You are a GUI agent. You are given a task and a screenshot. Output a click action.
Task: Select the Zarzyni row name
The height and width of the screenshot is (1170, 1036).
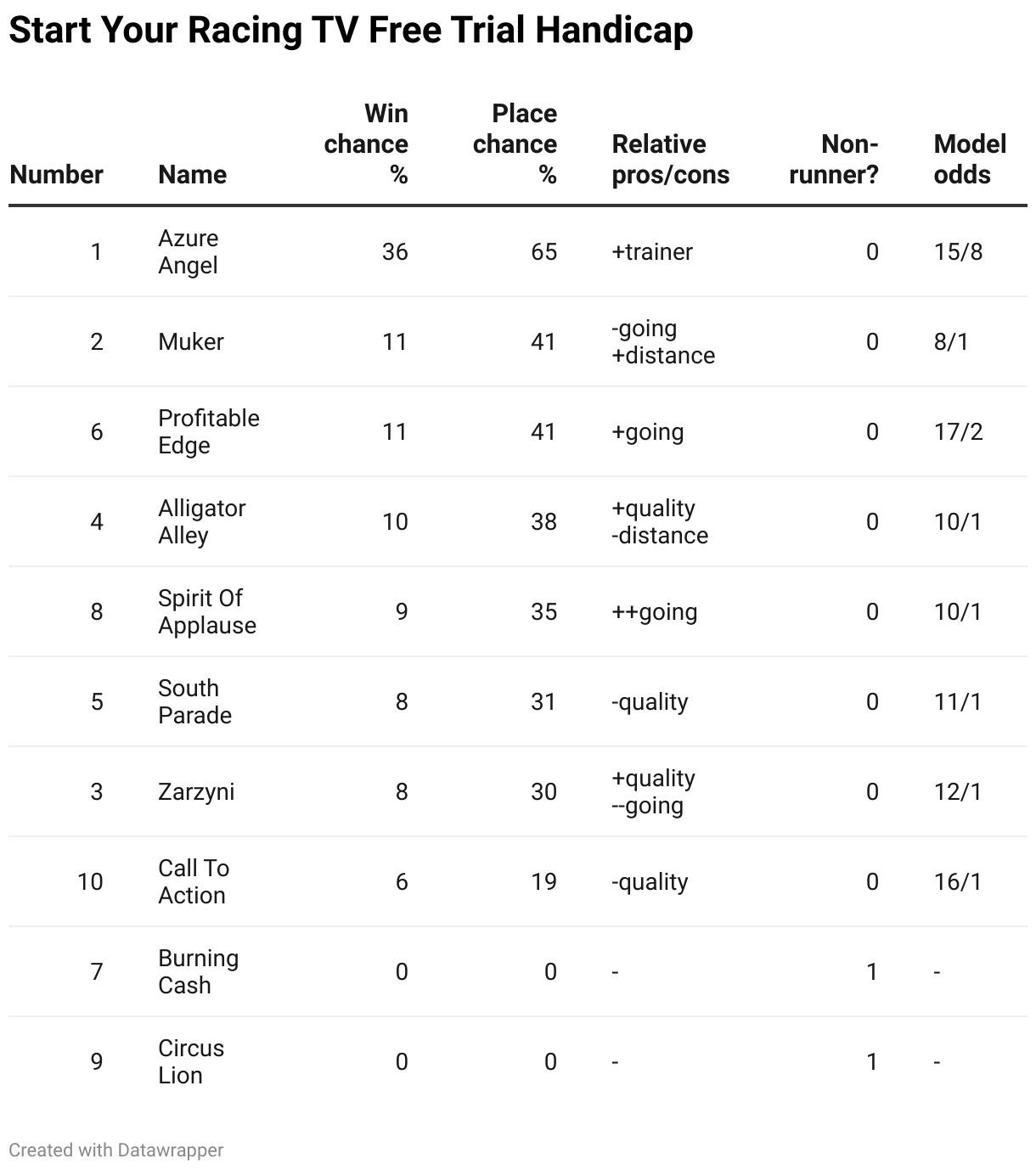click(196, 791)
